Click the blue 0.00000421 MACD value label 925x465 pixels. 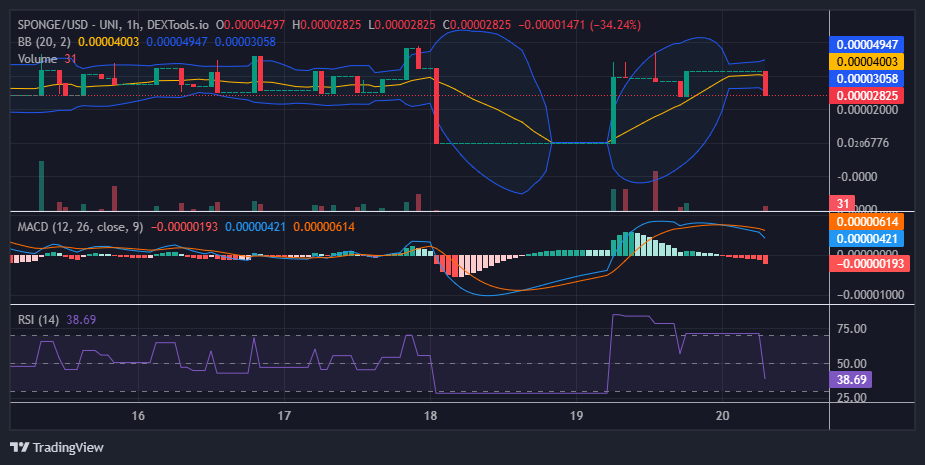tap(867, 239)
